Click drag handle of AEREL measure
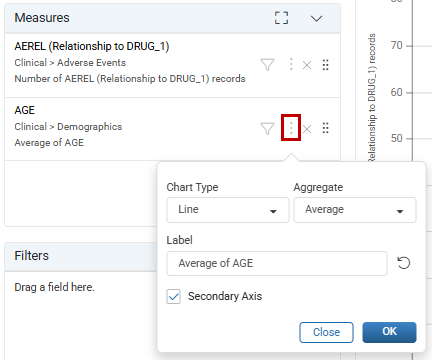 (x=326, y=65)
